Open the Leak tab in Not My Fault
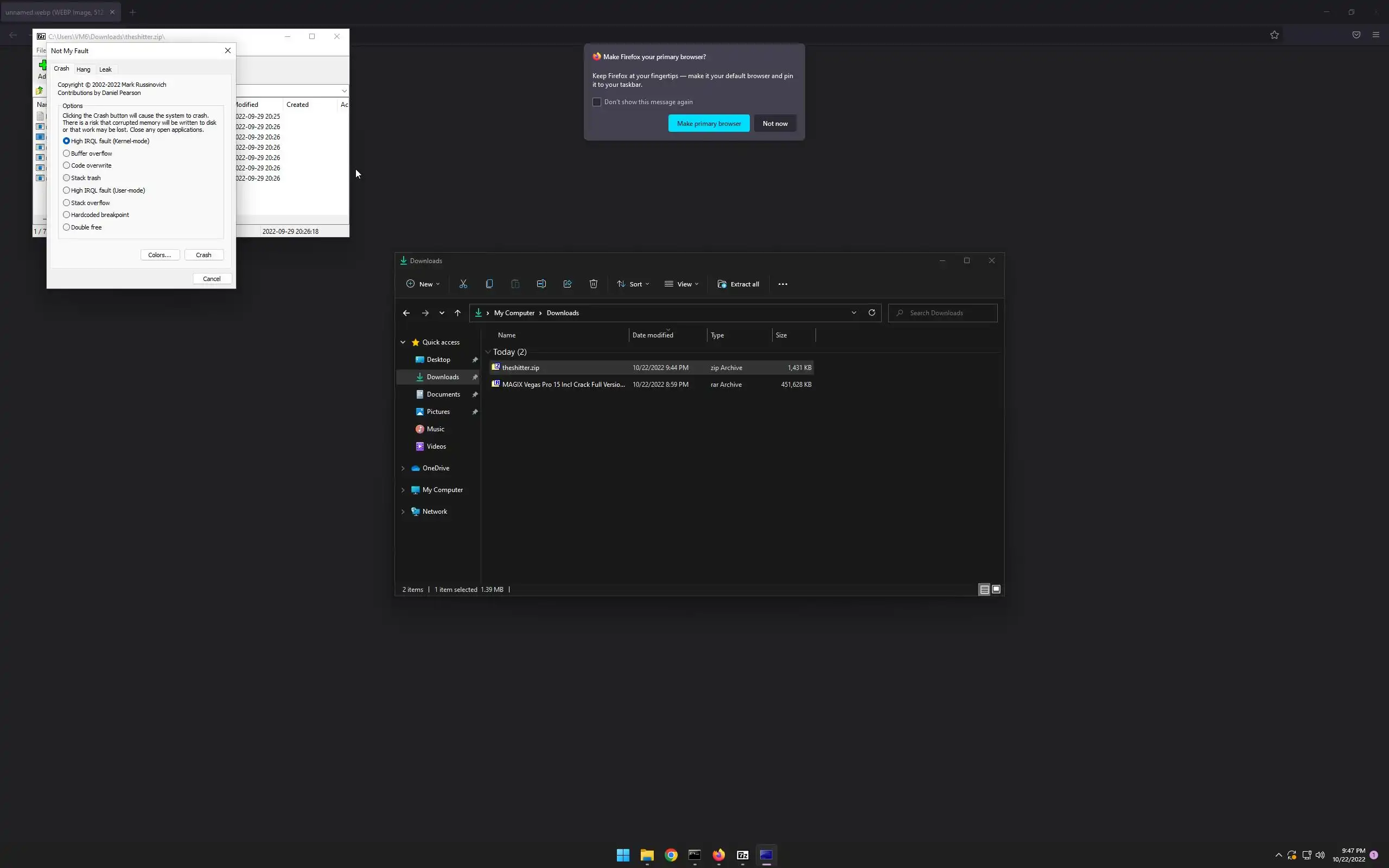This screenshot has height=868, width=1389. tap(106, 69)
